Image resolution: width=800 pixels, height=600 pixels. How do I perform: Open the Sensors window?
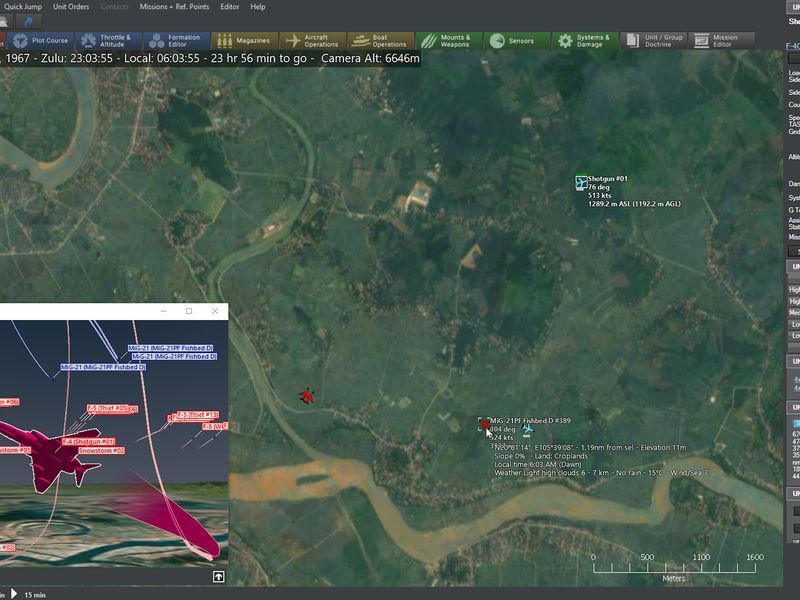click(517, 41)
